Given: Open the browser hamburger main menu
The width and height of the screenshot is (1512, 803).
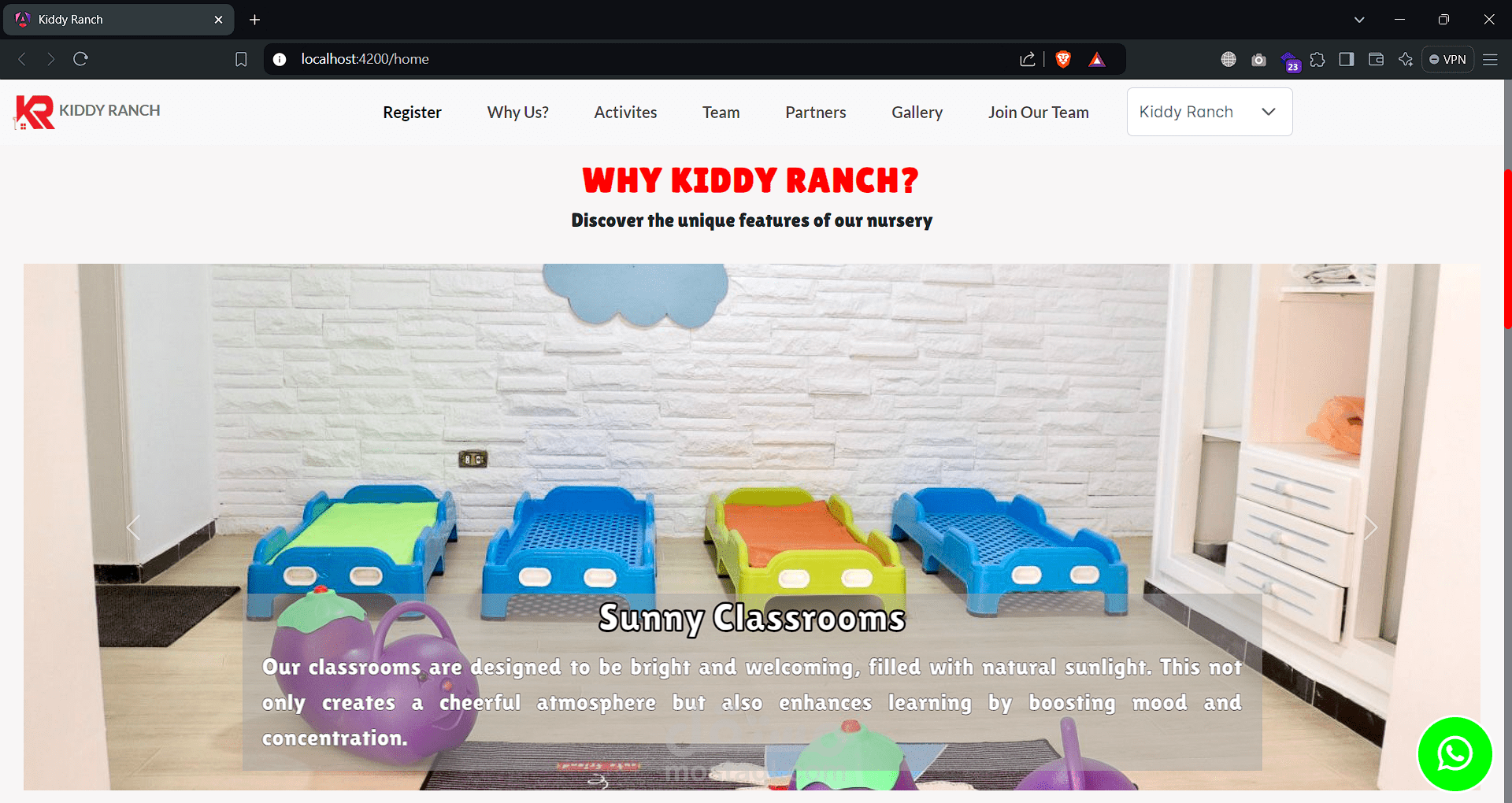Looking at the screenshot, I should (x=1490, y=59).
